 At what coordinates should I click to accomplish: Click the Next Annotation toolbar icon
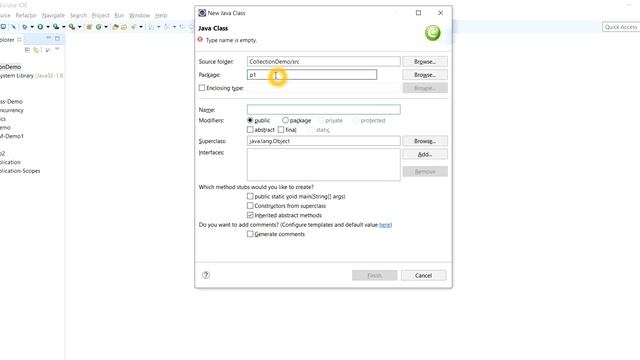coord(151,27)
